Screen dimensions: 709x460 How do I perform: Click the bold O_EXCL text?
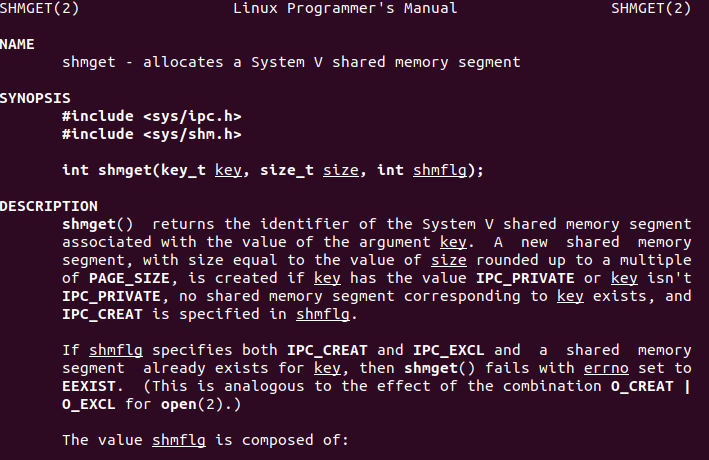[88, 404]
